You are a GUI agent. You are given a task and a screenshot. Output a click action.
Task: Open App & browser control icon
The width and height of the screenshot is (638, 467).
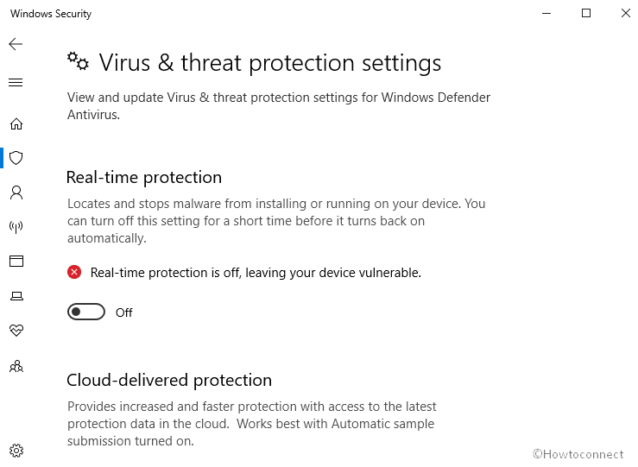tap(15, 261)
